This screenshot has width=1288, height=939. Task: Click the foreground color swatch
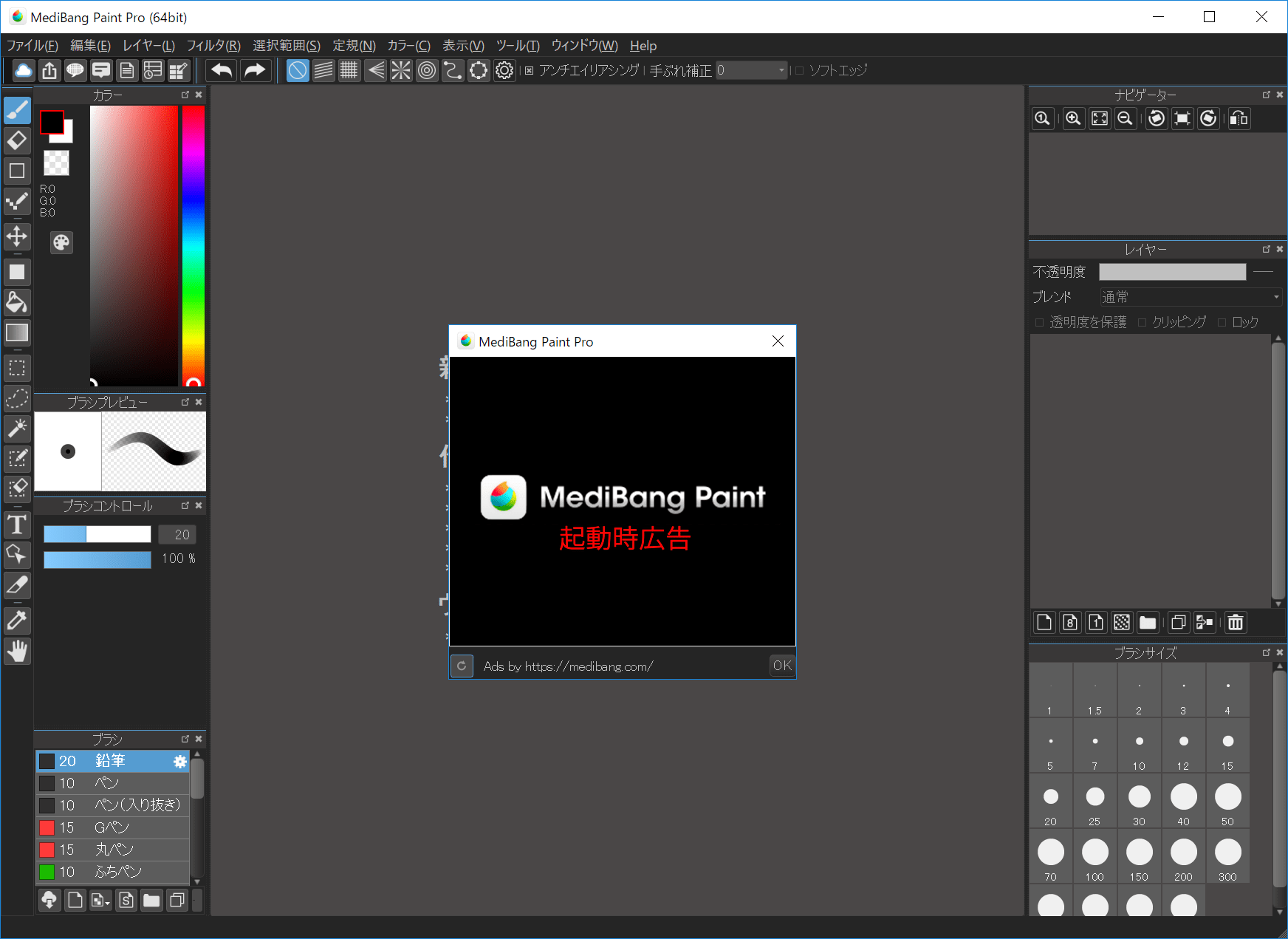pyautogui.click(x=52, y=121)
